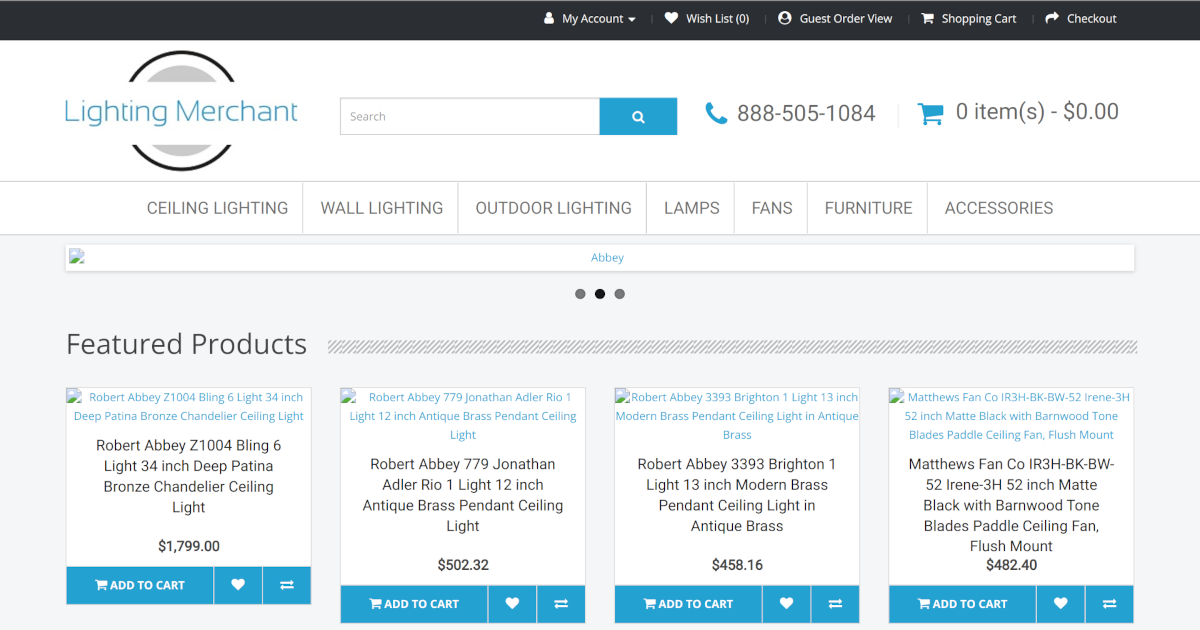Viewport: 1200px width, 630px height.
Task: Open the Furniture menu
Action: click(869, 208)
